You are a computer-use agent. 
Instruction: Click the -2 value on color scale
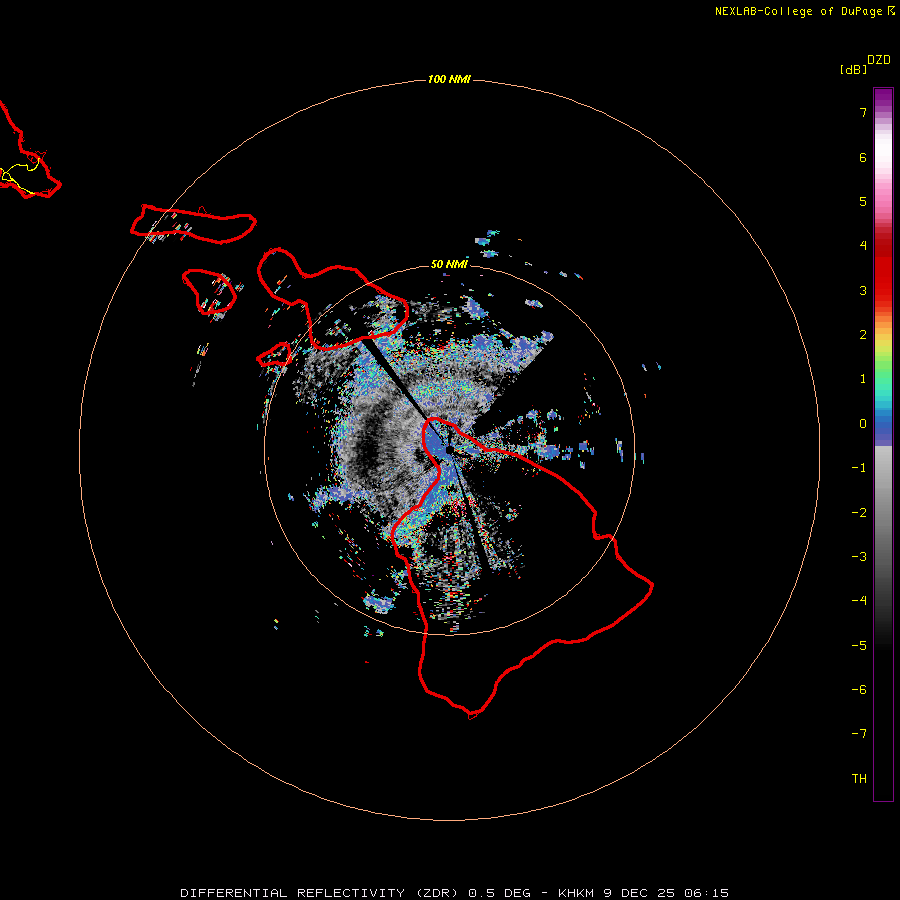coord(859,513)
